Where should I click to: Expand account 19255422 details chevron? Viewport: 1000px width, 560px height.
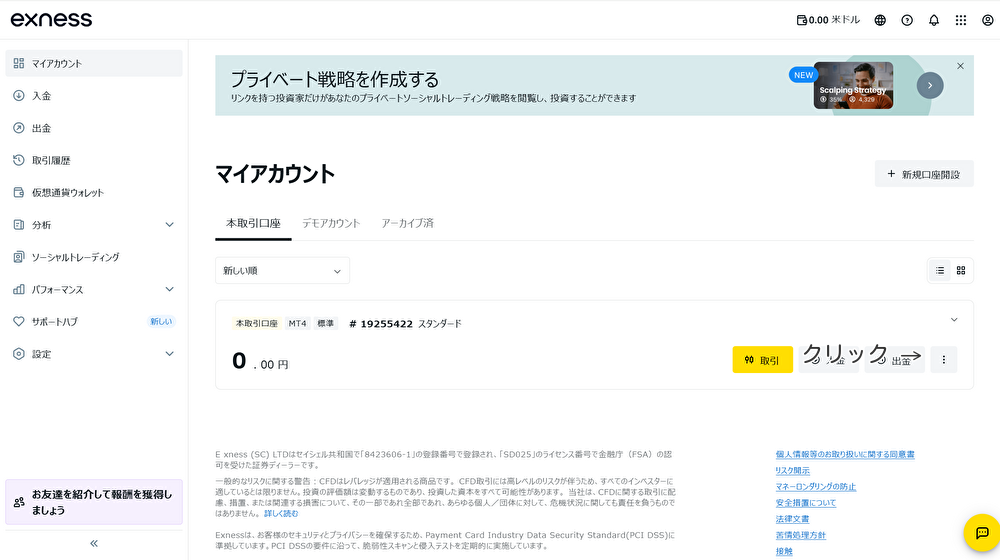click(954, 320)
